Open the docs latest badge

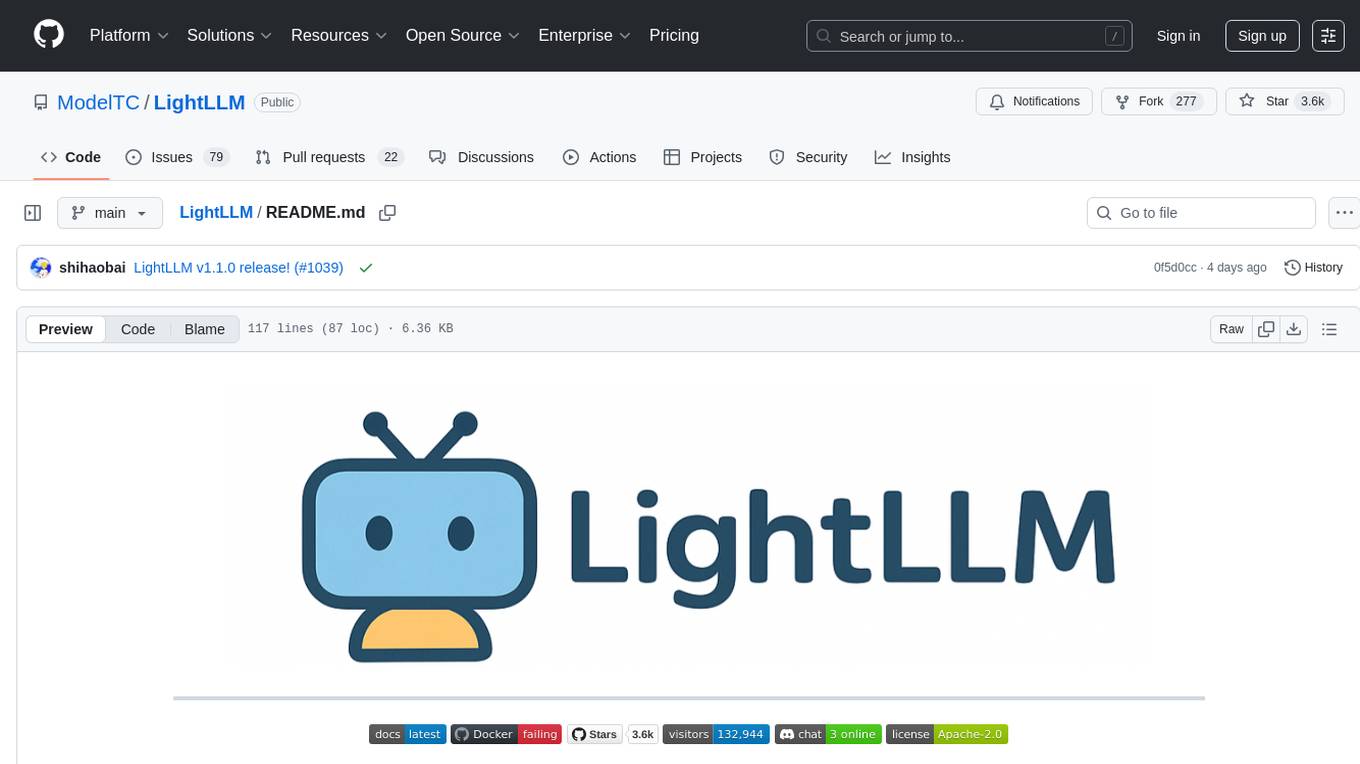pos(407,734)
